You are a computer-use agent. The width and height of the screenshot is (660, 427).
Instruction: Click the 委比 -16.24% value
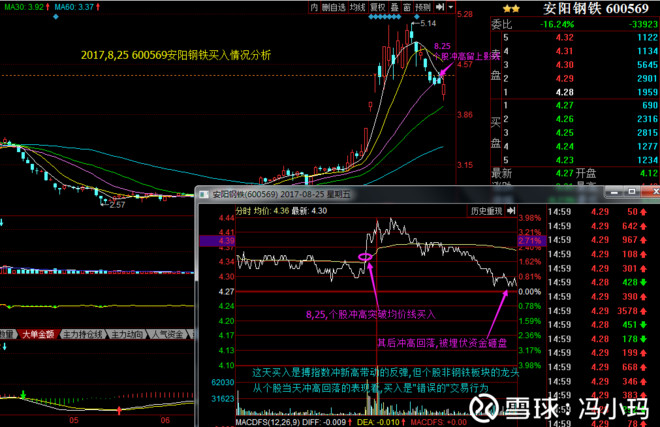(557, 24)
